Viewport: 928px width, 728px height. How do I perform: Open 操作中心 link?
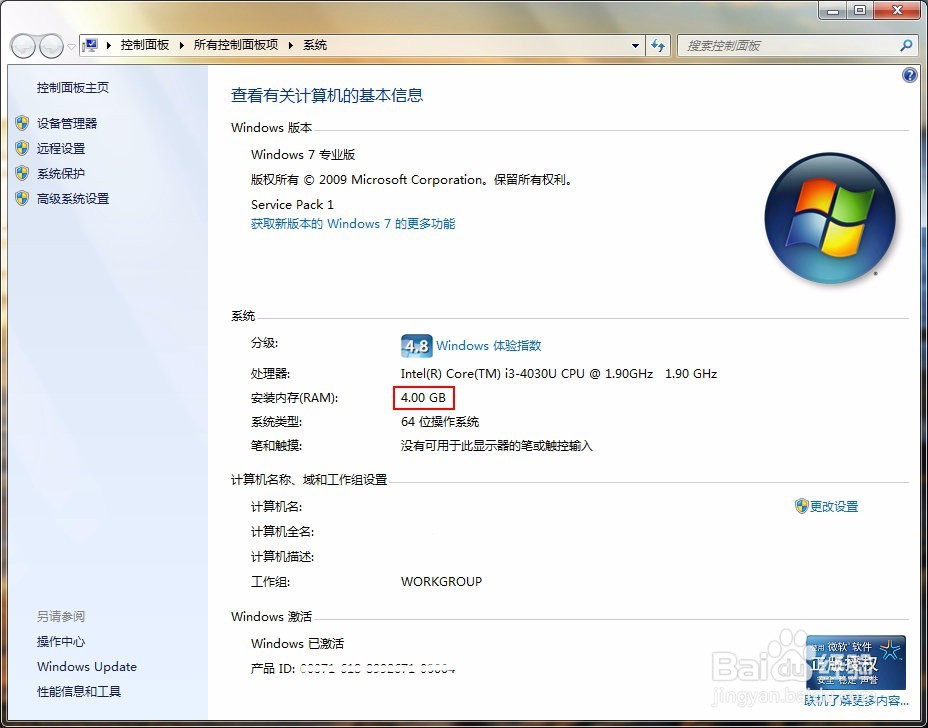tap(61, 642)
